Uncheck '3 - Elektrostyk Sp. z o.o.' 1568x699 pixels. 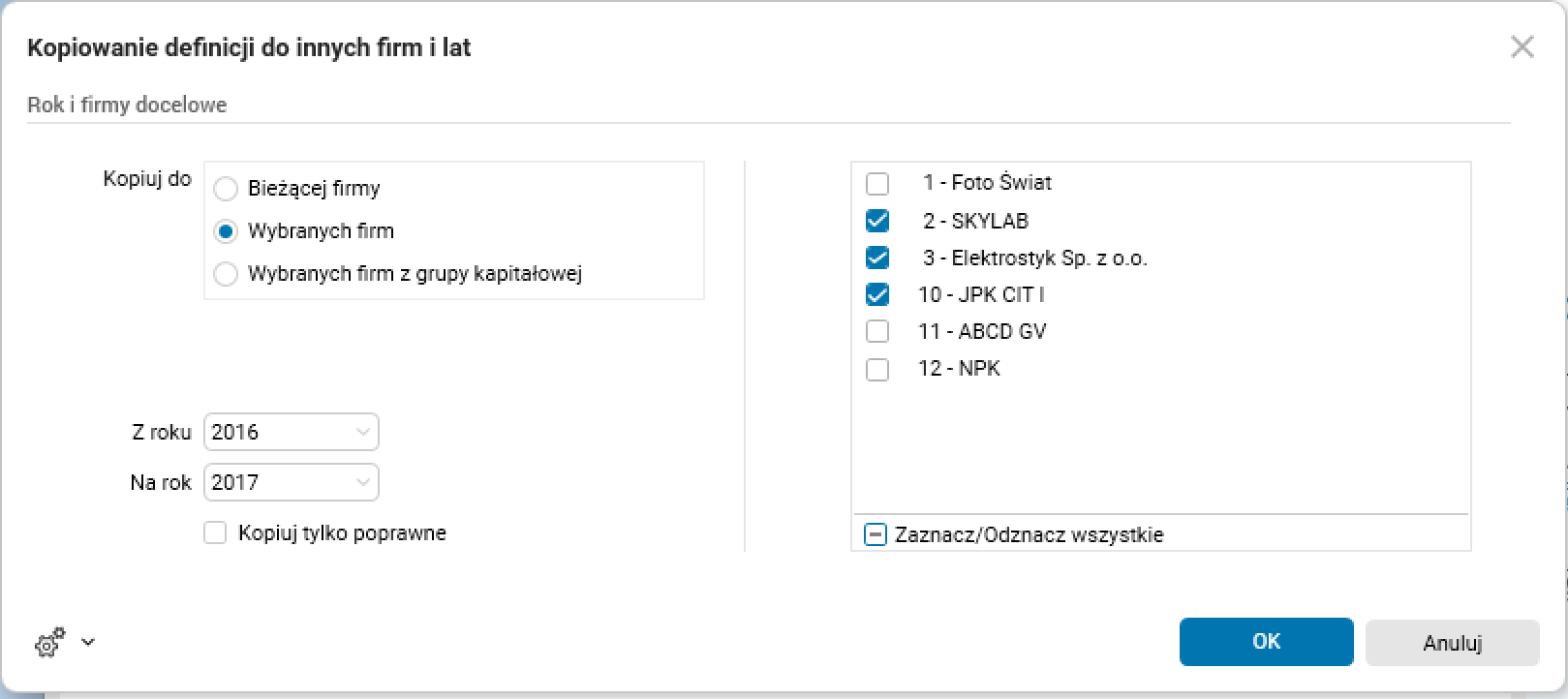click(x=877, y=258)
